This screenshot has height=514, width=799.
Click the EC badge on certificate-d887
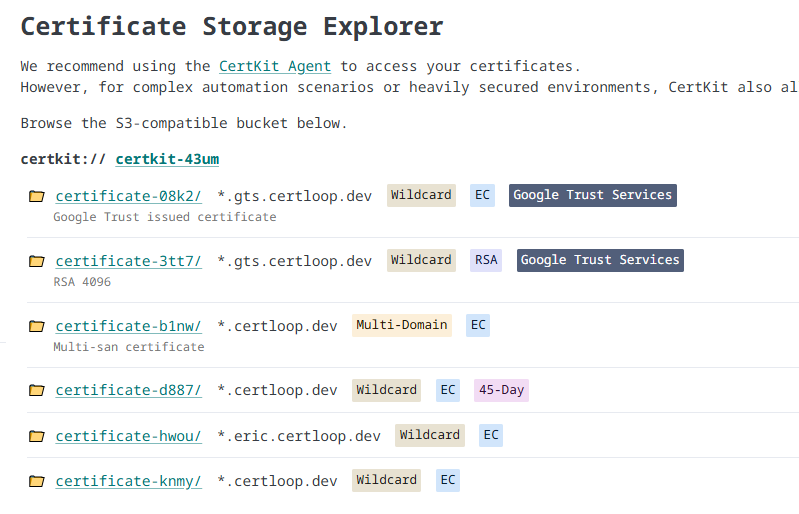448,390
